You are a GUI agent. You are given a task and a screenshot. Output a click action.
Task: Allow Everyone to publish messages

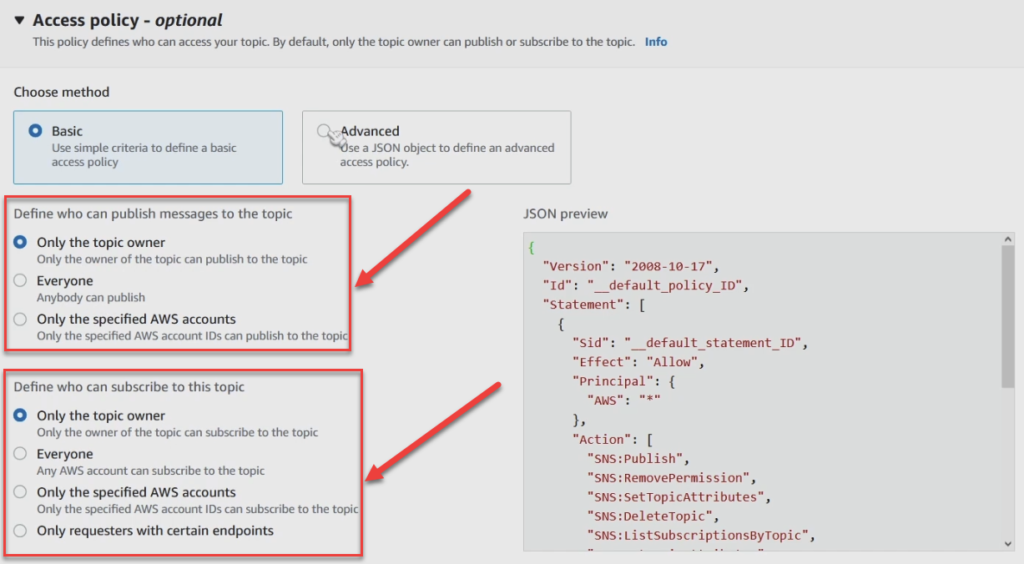pos(20,281)
